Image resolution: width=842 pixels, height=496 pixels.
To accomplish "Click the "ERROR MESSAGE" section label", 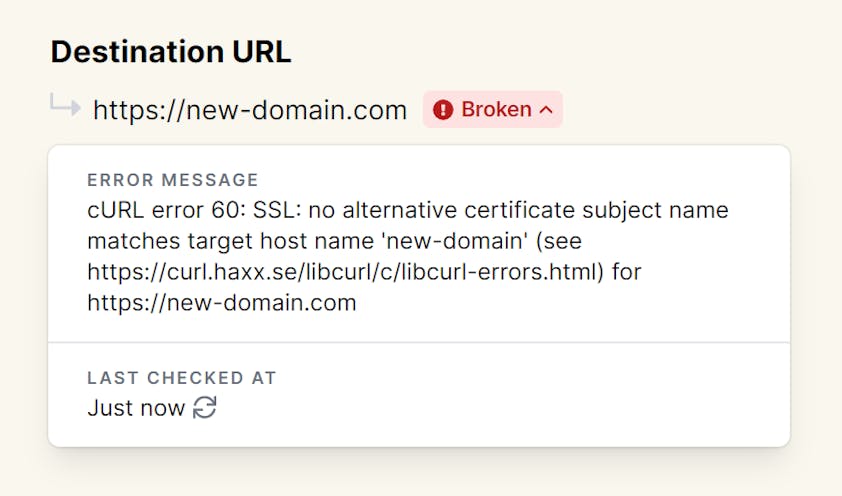I will [173, 180].
